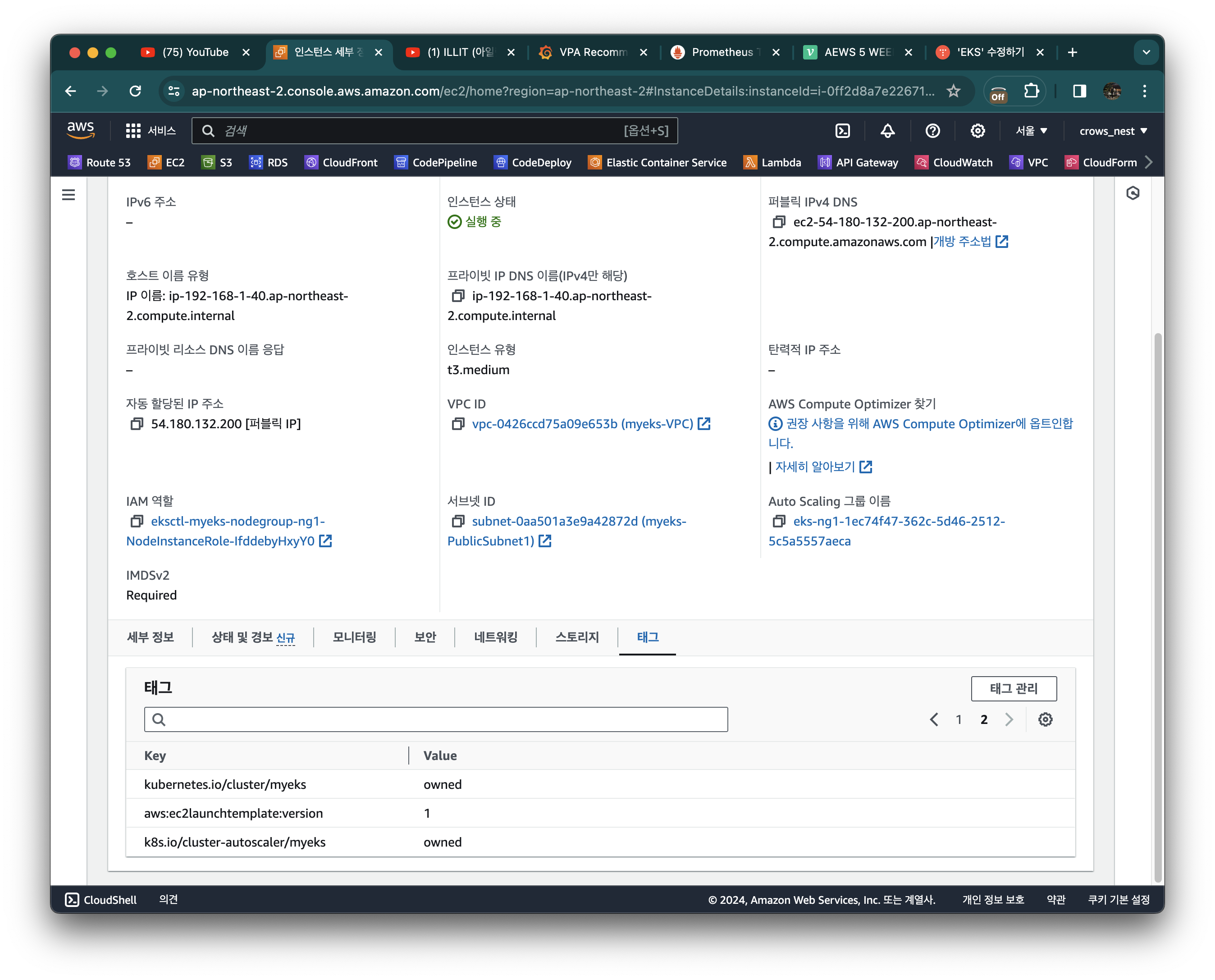Switch to the 모니터링 tab
The image size is (1215, 980).
point(354,637)
